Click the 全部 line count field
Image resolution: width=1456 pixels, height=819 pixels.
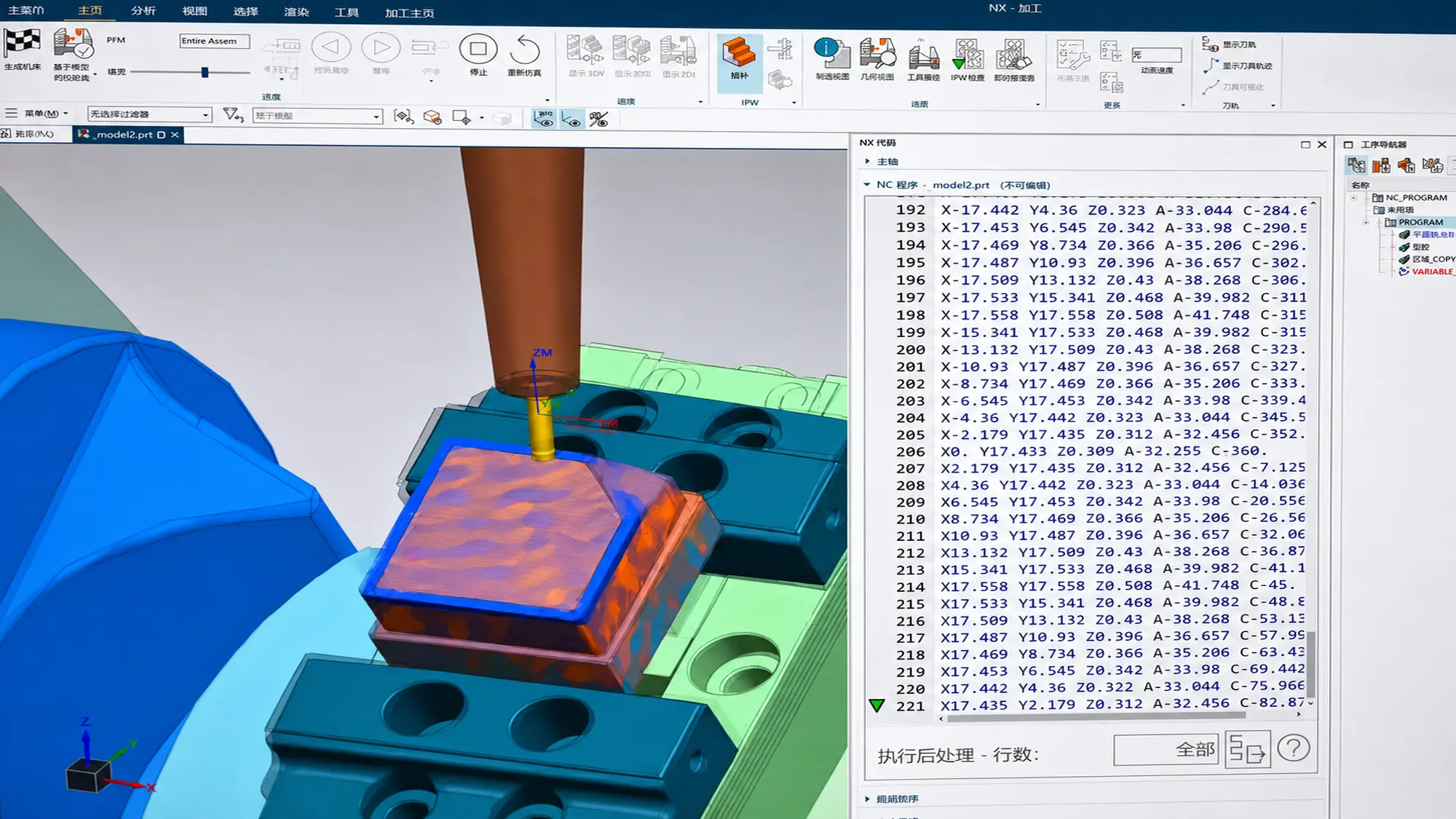click(1166, 750)
